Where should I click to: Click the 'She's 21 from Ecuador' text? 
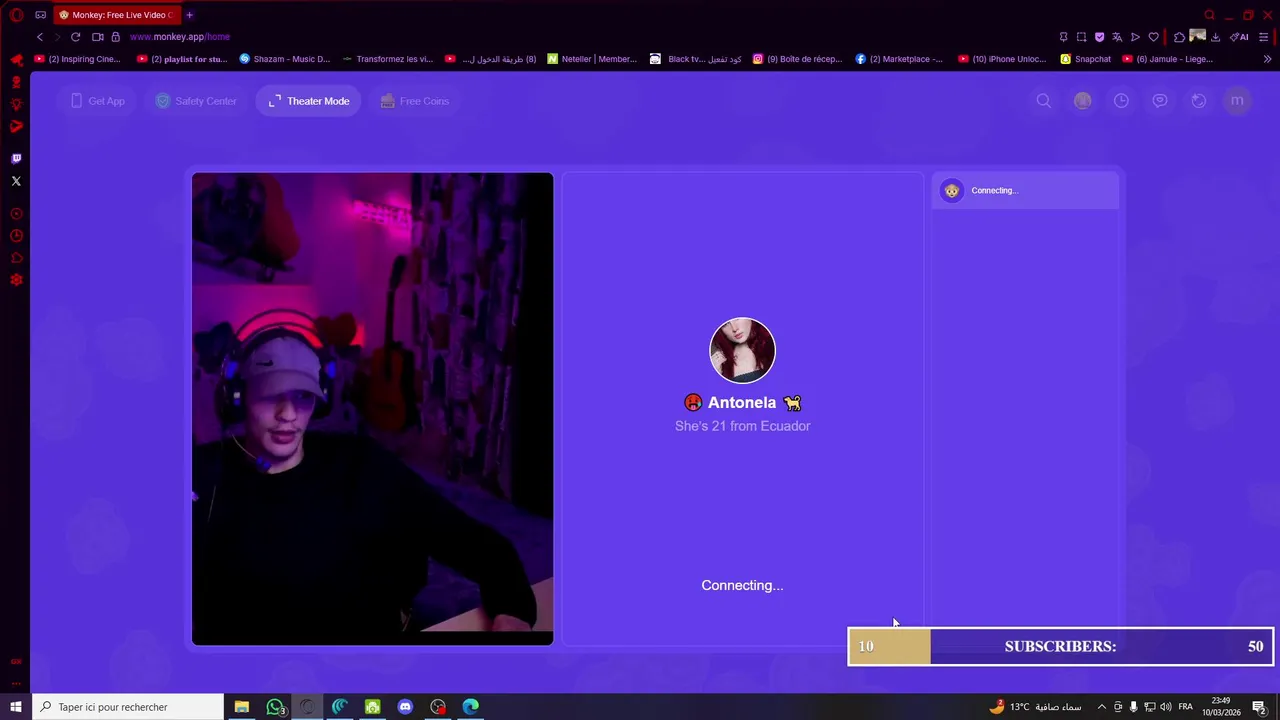point(742,426)
